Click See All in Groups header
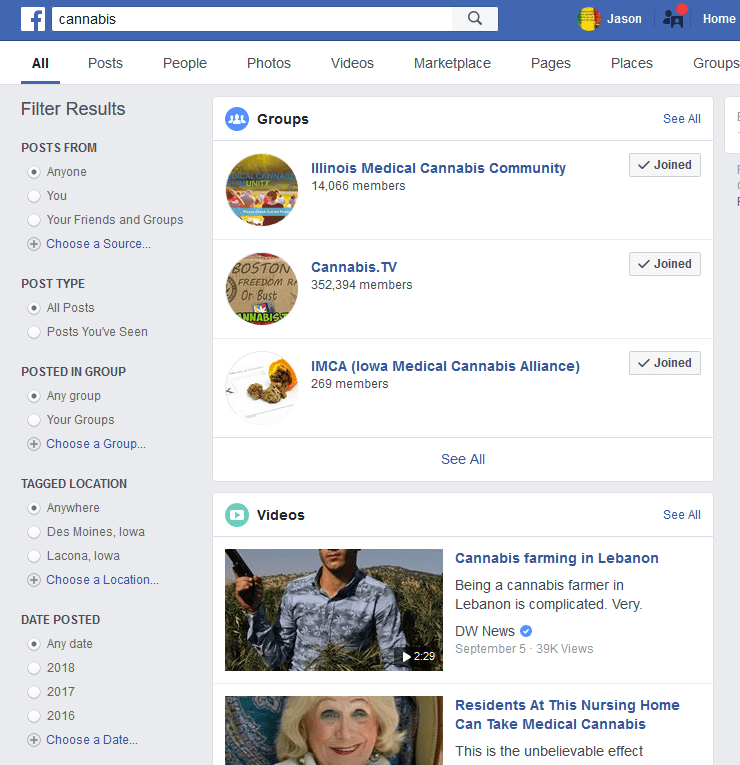Viewport: 740px width, 765px height. (x=681, y=119)
